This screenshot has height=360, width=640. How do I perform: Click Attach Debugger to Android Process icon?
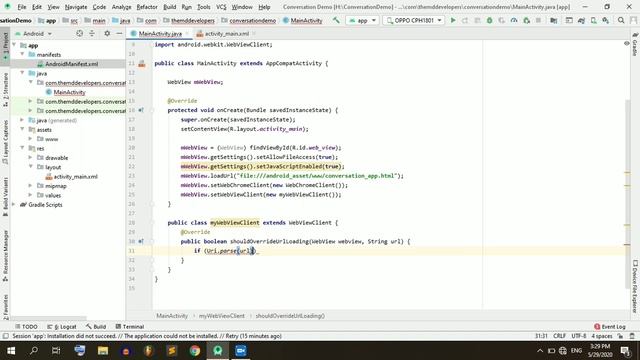[527, 20]
